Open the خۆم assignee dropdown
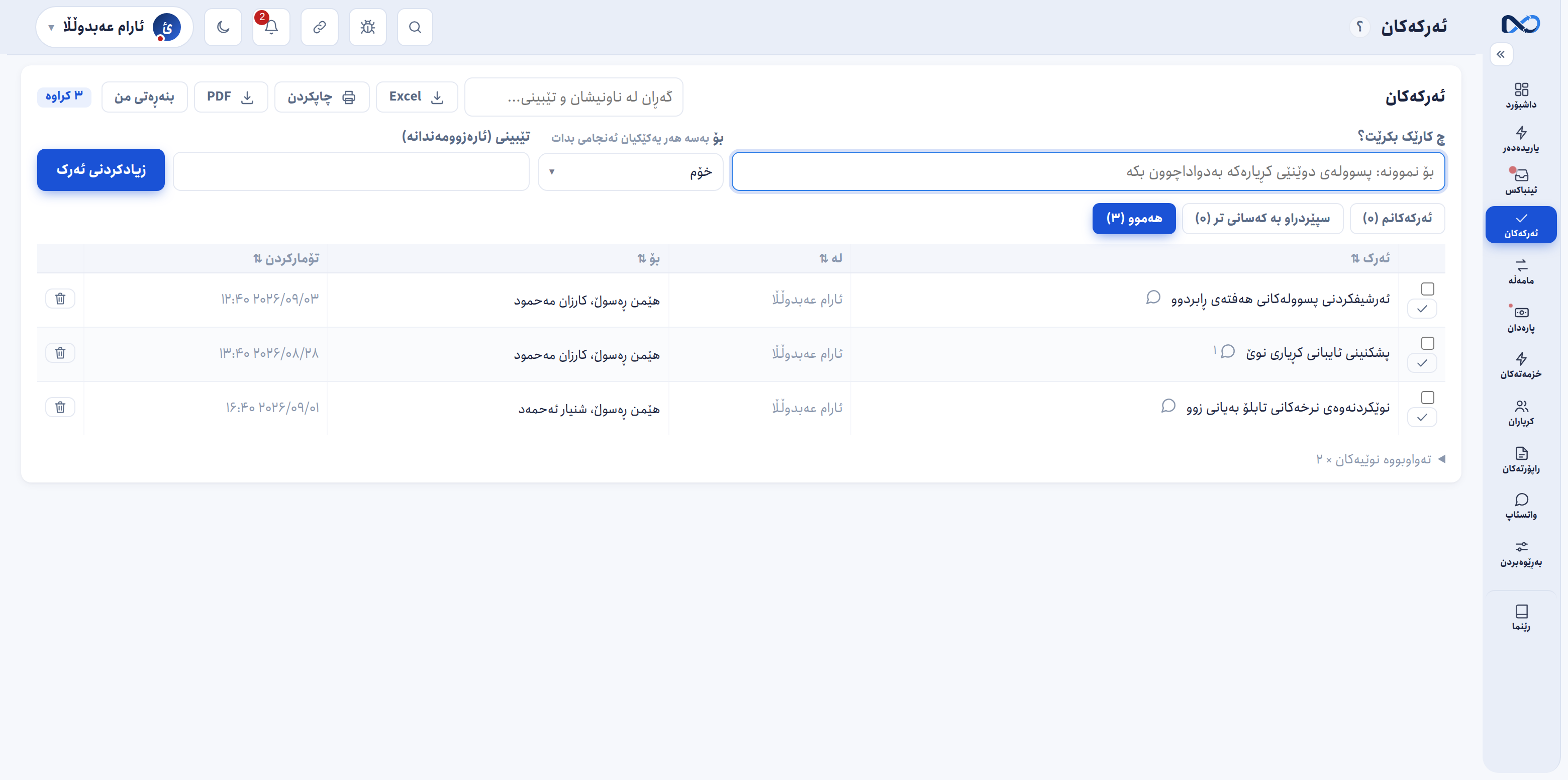This screenshot has width=1568, height=780. 630,172
